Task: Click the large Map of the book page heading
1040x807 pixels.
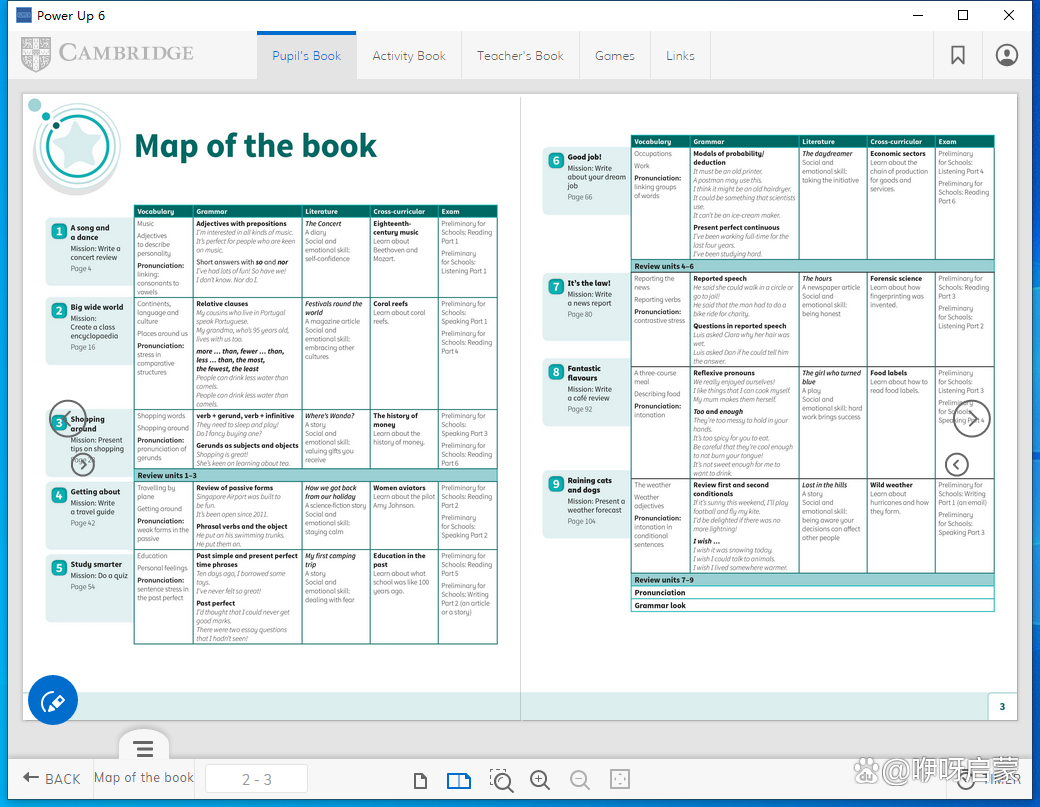Action: [255, 146]
